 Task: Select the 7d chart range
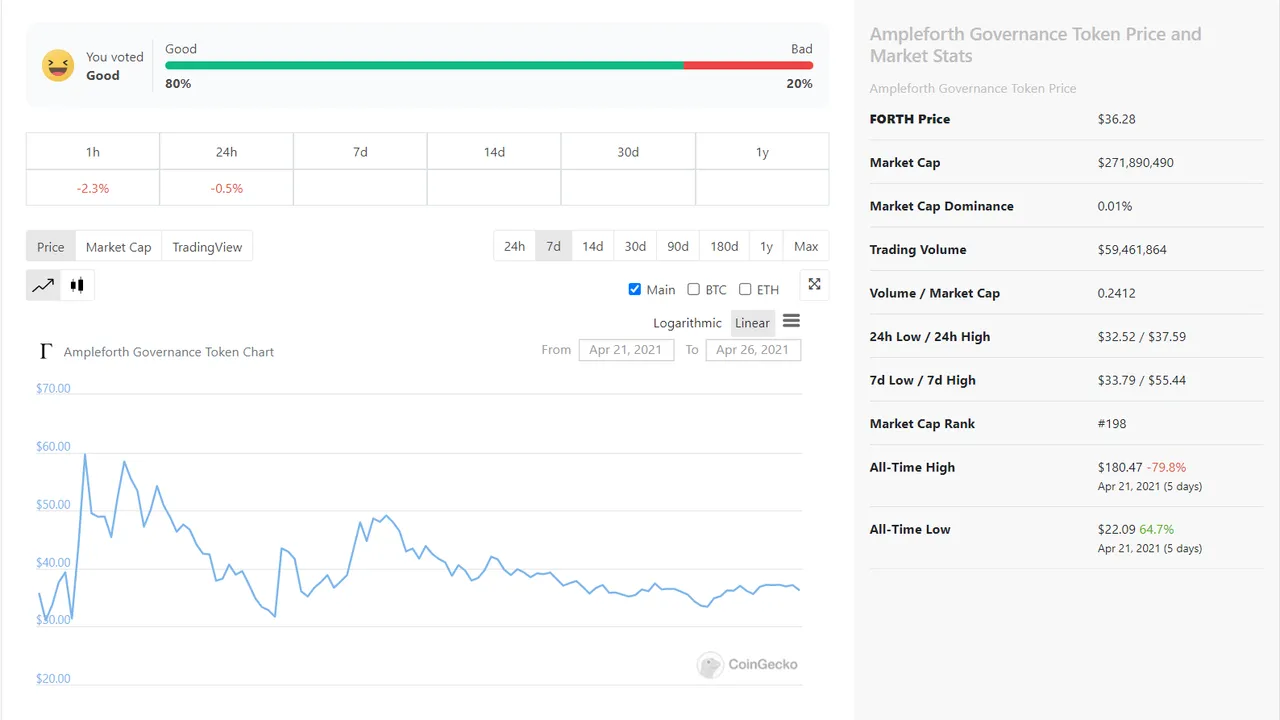pos(553,246)
